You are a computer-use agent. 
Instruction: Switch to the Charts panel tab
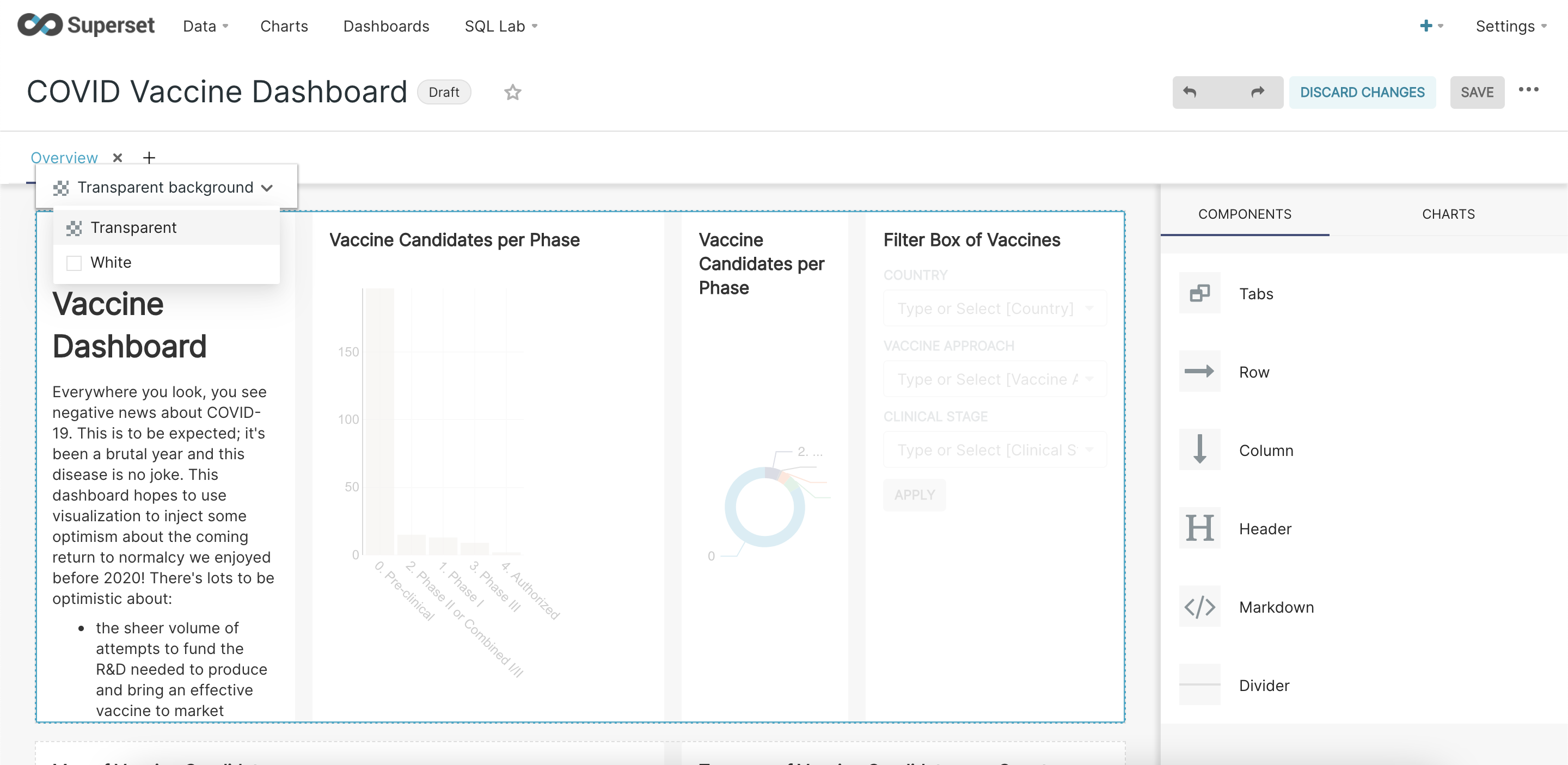1448,214
